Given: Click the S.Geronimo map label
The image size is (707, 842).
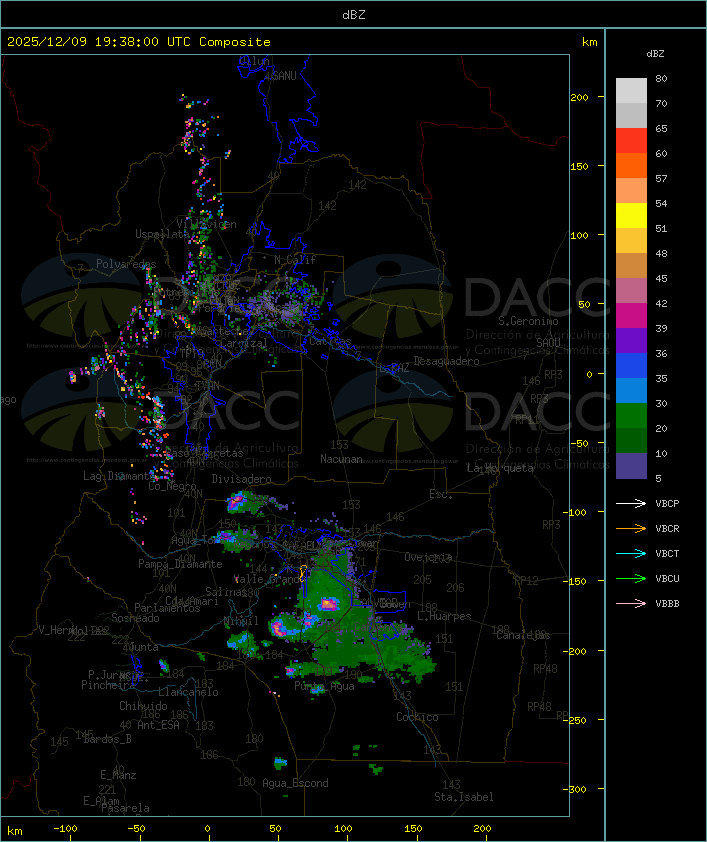Looking at the screenshot, I should 528,321.
